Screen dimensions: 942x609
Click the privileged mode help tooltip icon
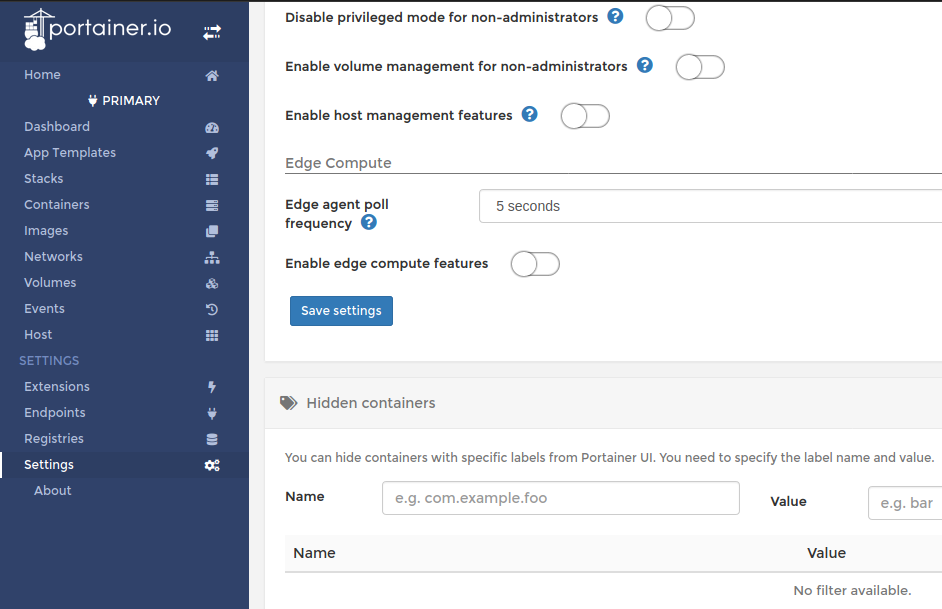coord(614,16)
